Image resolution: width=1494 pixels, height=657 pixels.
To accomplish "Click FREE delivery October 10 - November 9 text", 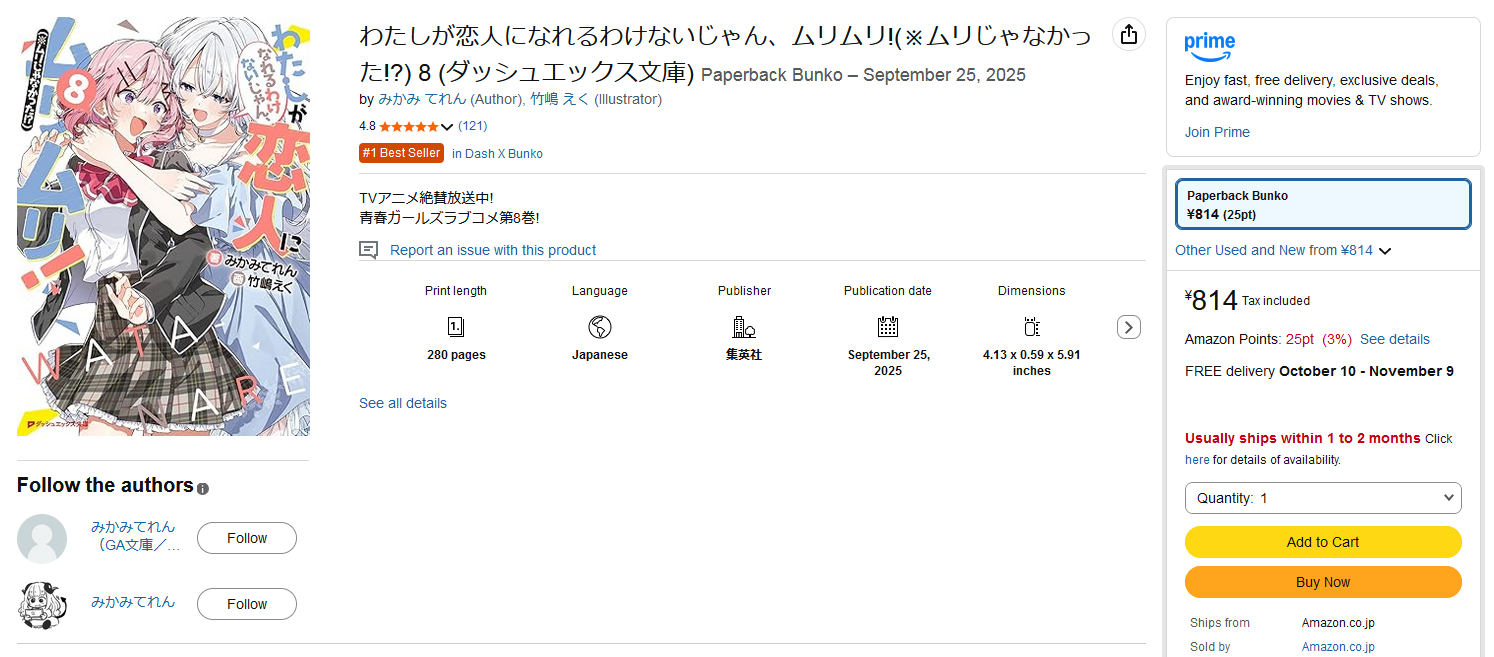I will click(x=1319, y=371).
